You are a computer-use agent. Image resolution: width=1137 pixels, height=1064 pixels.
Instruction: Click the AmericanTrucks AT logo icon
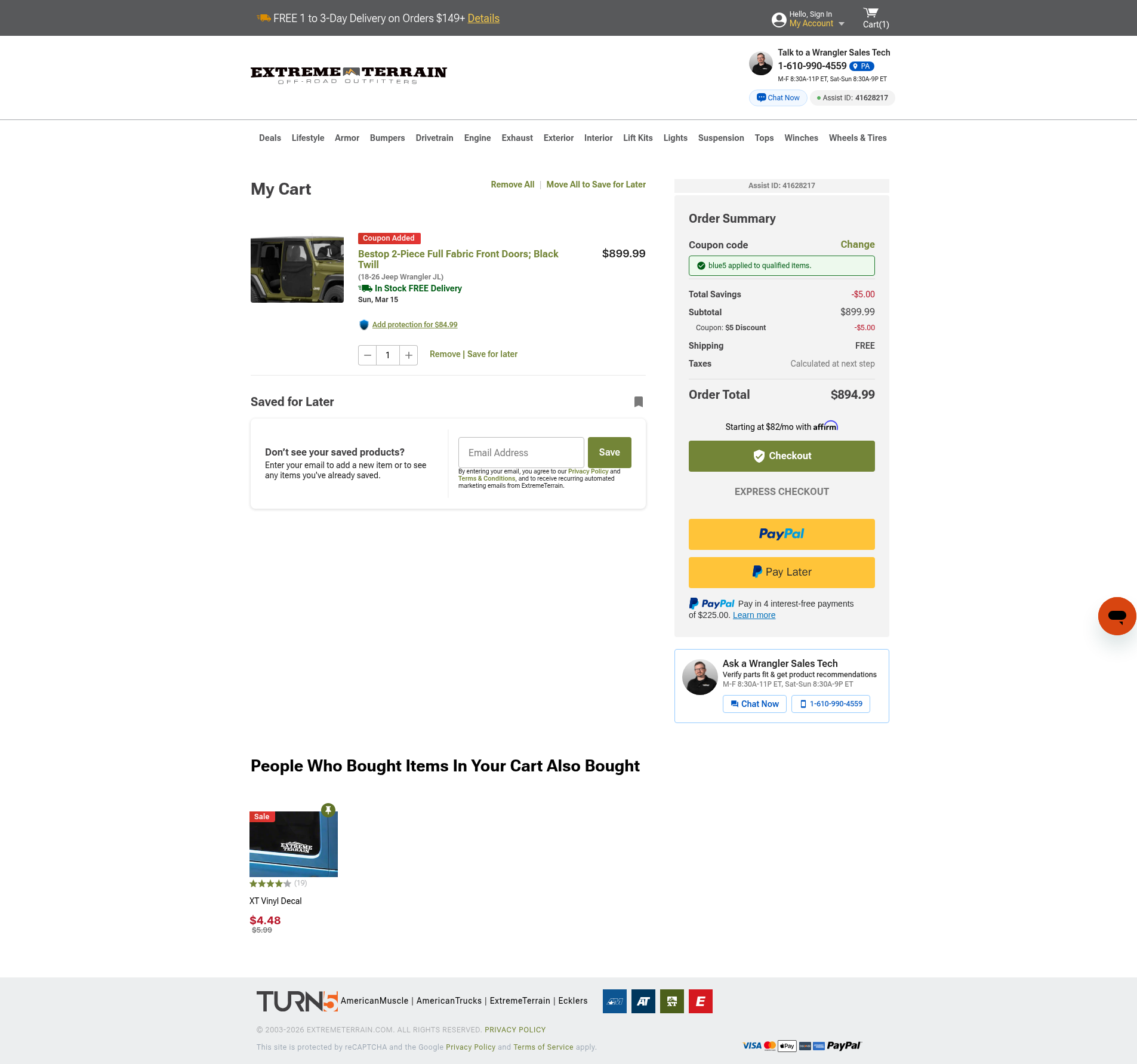point(643,1001)
